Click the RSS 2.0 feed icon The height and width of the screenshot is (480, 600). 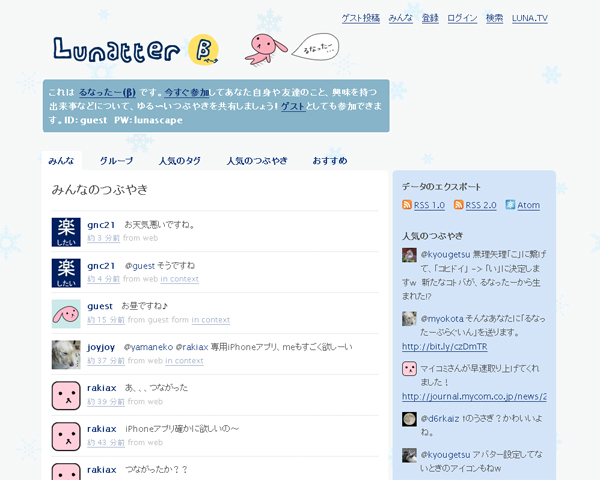[459, 205]
